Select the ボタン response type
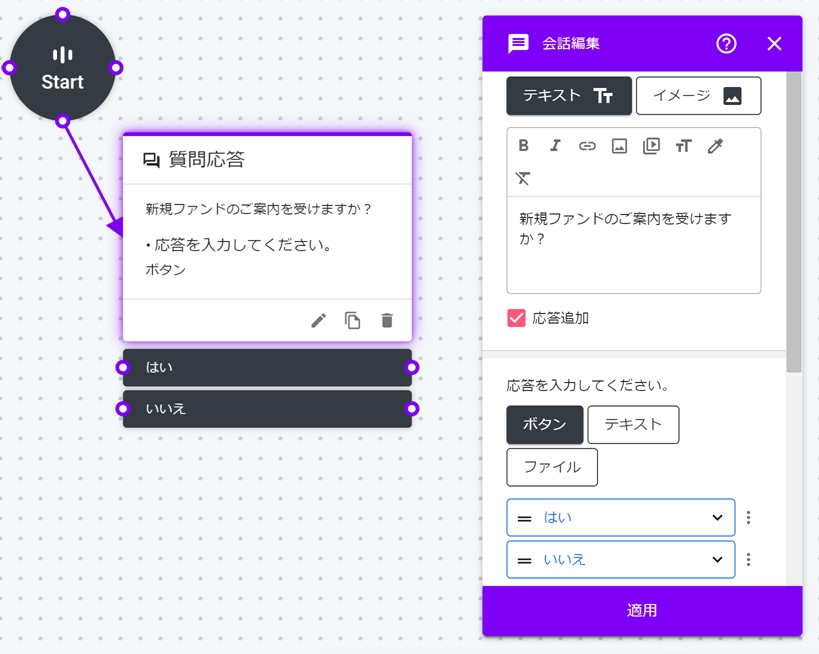The image size is (819, 654). click(545, 425)
